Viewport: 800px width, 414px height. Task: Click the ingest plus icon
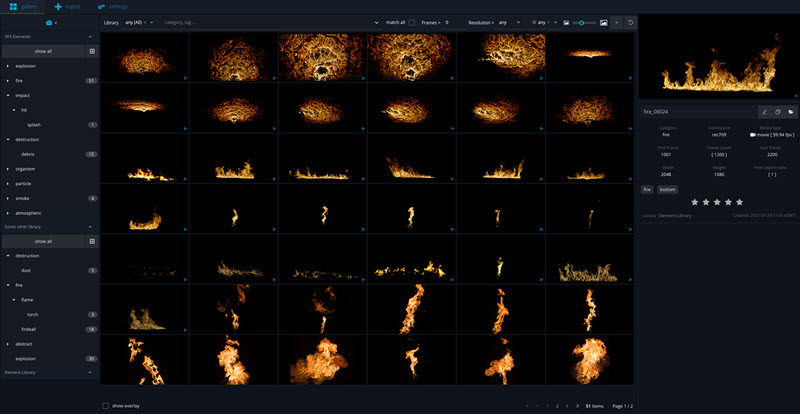[58, 7]
